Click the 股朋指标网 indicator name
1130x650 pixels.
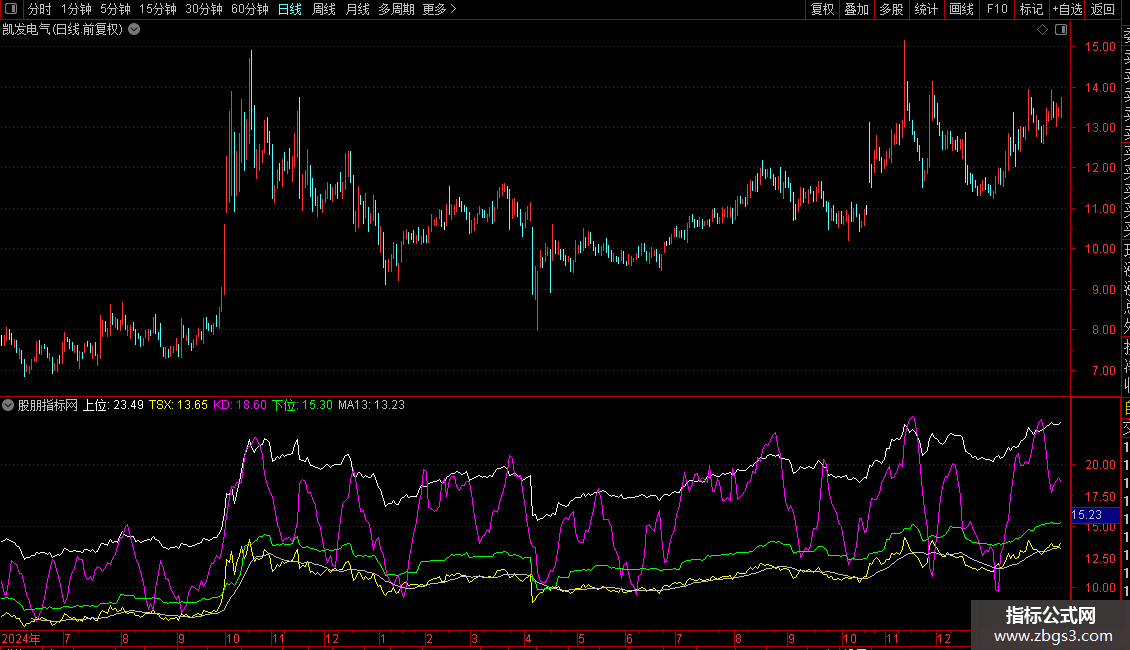click(48, 405)
